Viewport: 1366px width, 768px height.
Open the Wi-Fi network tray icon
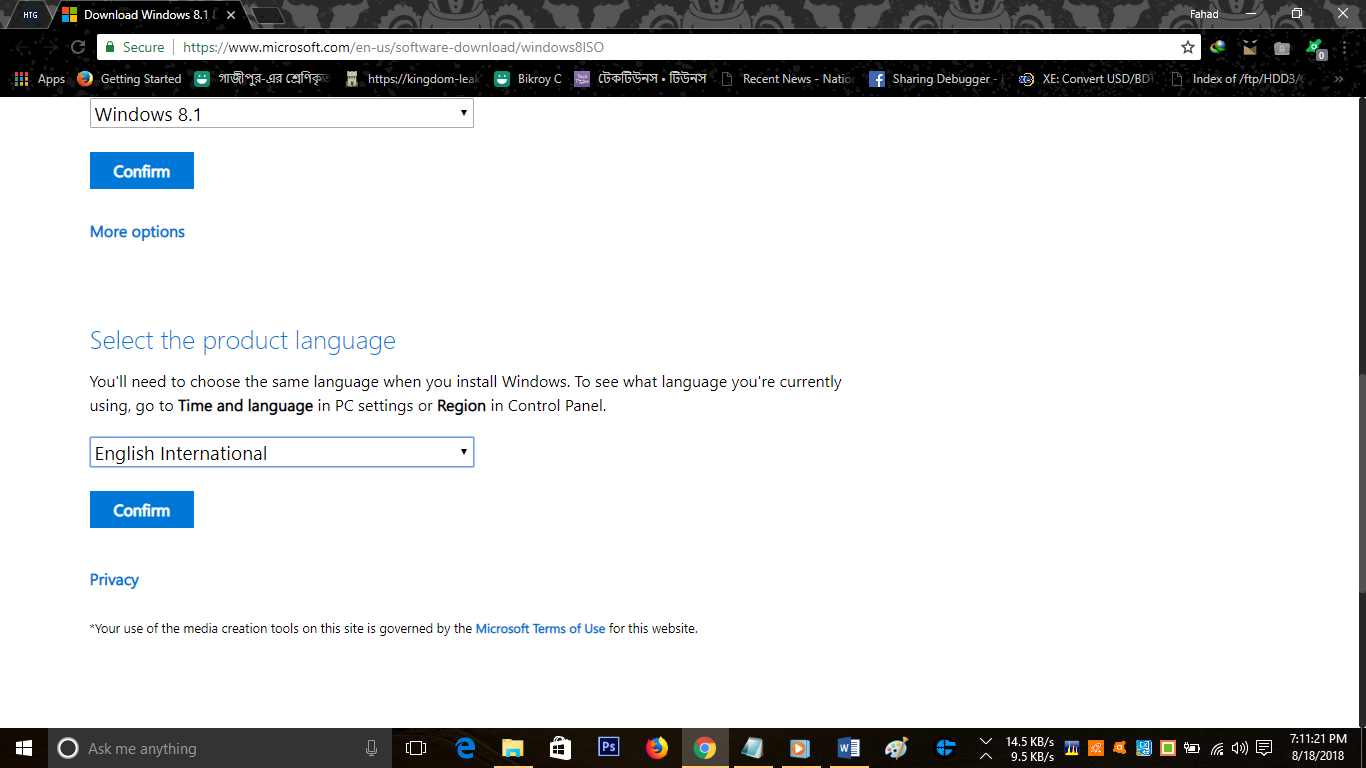pos(1217,748)
